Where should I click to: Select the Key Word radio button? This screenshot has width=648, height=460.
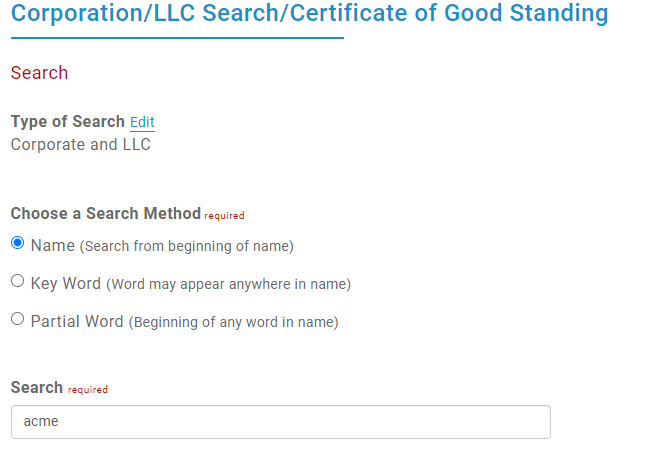(x=17, y=282)
